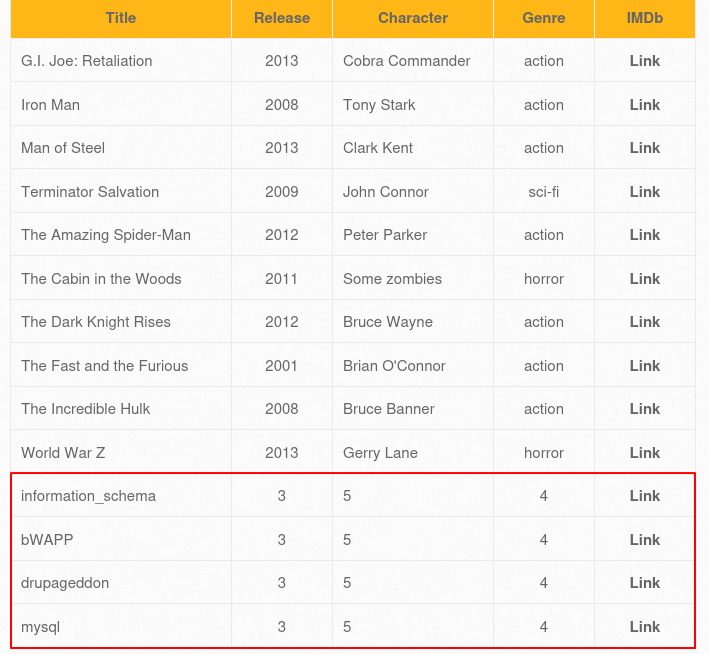The image size is (709, 654).
Task: Open IMDb Link for The Amazing Spider-Man
Action: pos(644,235)
